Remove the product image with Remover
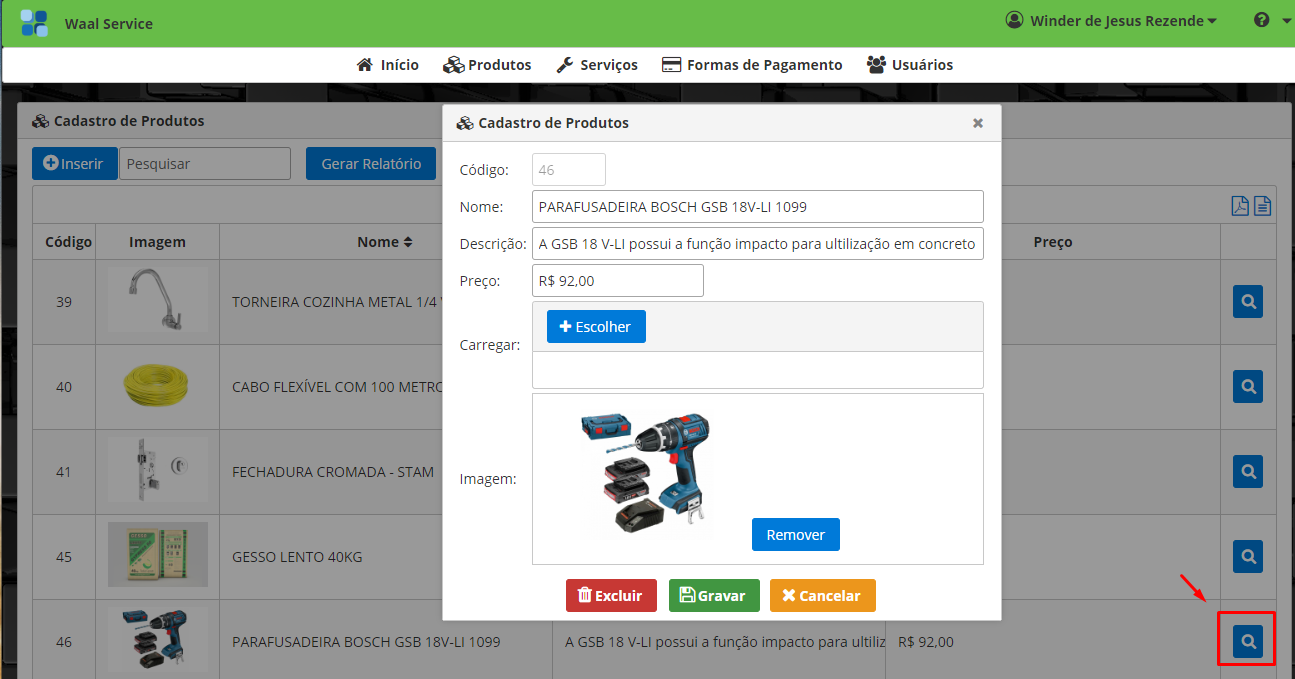This screenshot has width=1295, height=679. tap(796, 534)
